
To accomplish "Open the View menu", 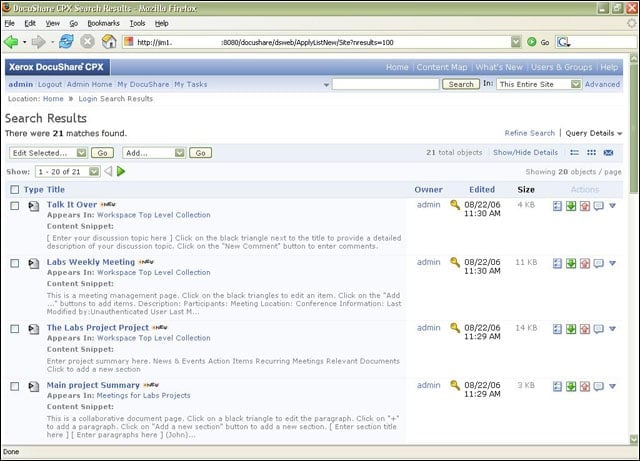I will tap(53, 23).
